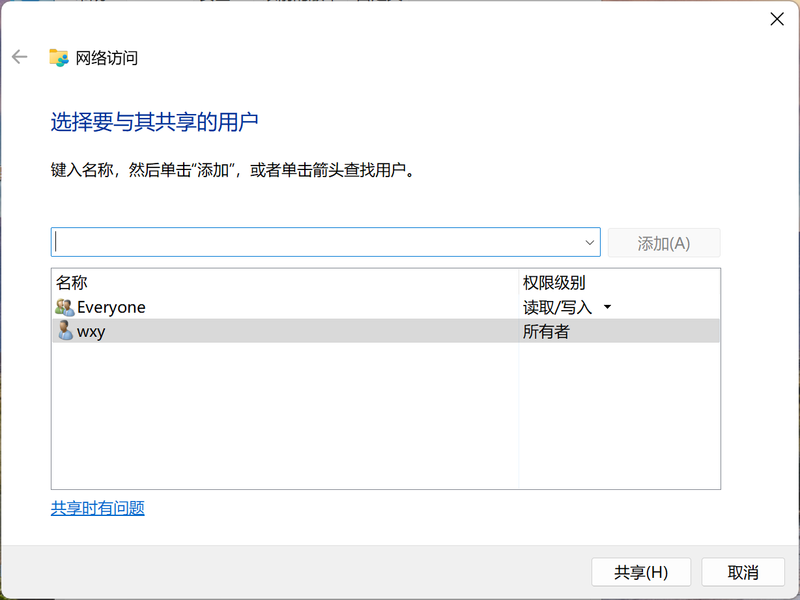Click the wxy user icon
This screenshot has width=800, height=600.
click(x=64, y=331)
